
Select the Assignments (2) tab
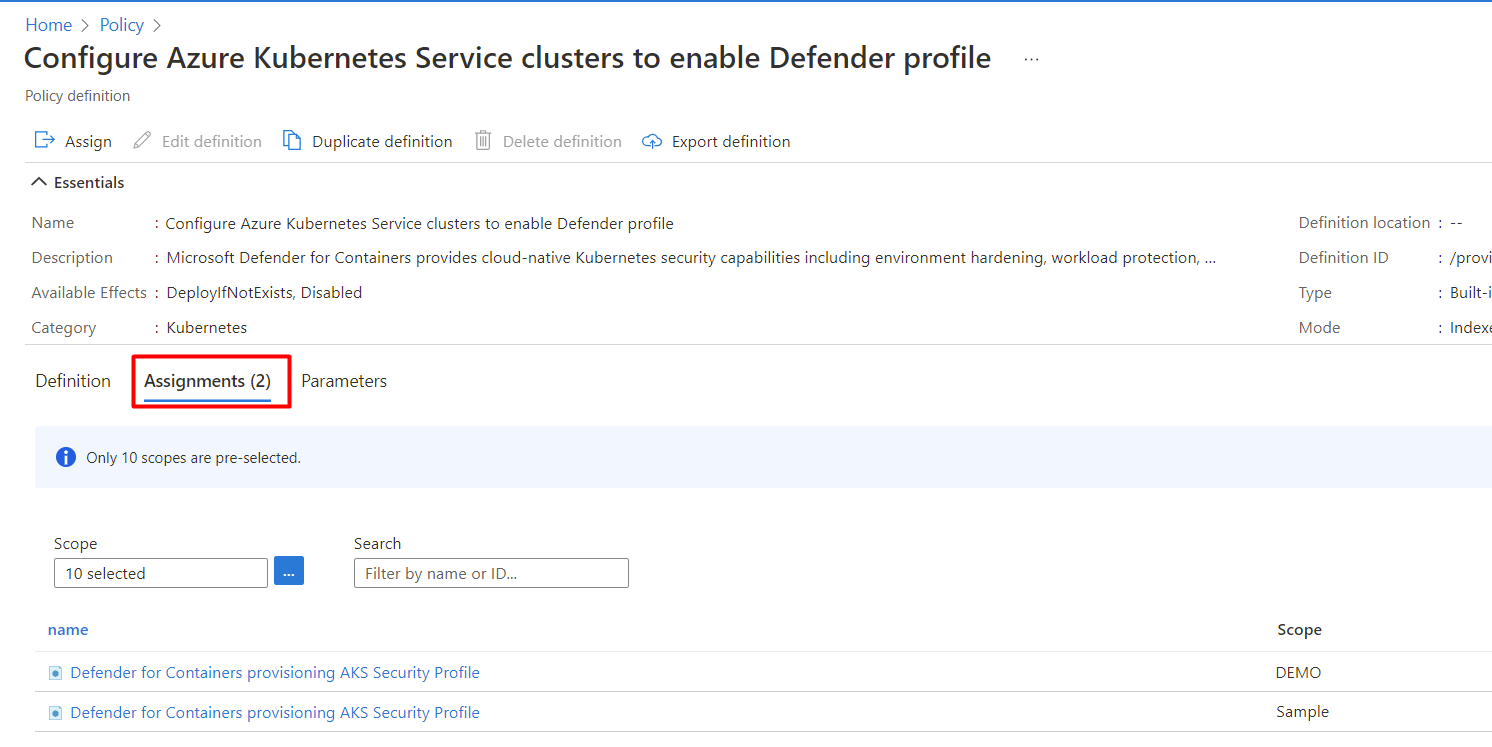[207, 381]
